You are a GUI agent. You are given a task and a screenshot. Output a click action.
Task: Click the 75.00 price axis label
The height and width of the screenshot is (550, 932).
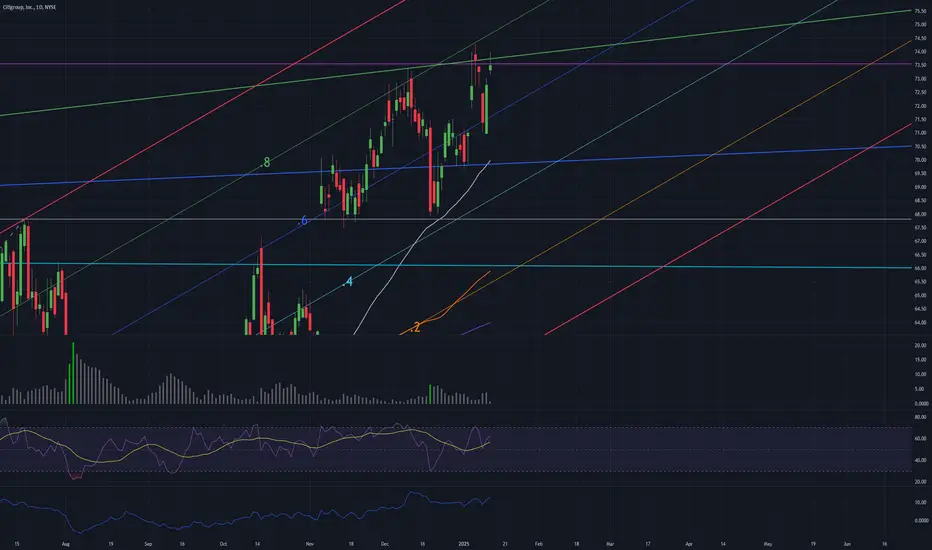click(x=920, y=25)
